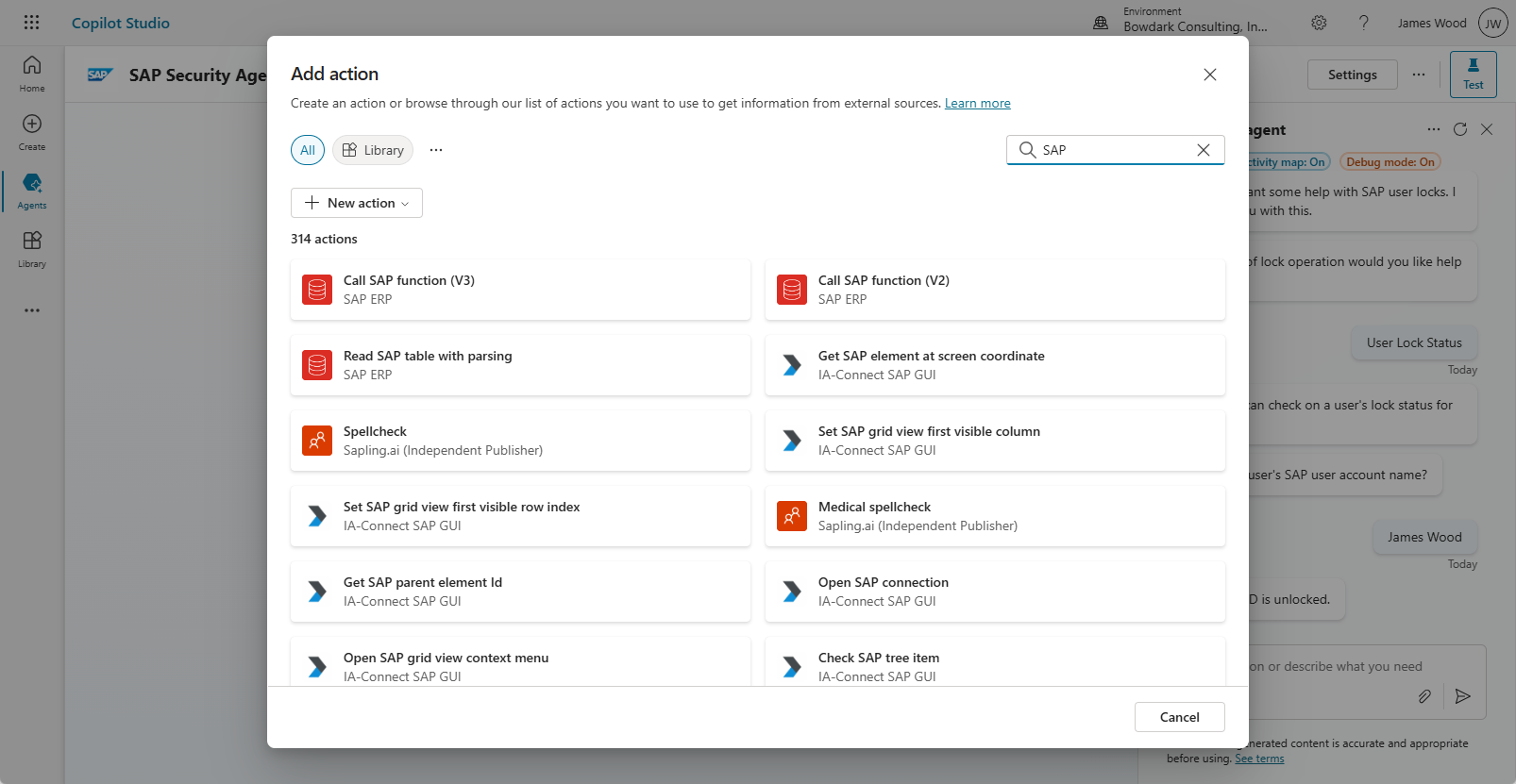
Task: Select Get SAP element at screen coordinate
Action: tap(995, 365)
